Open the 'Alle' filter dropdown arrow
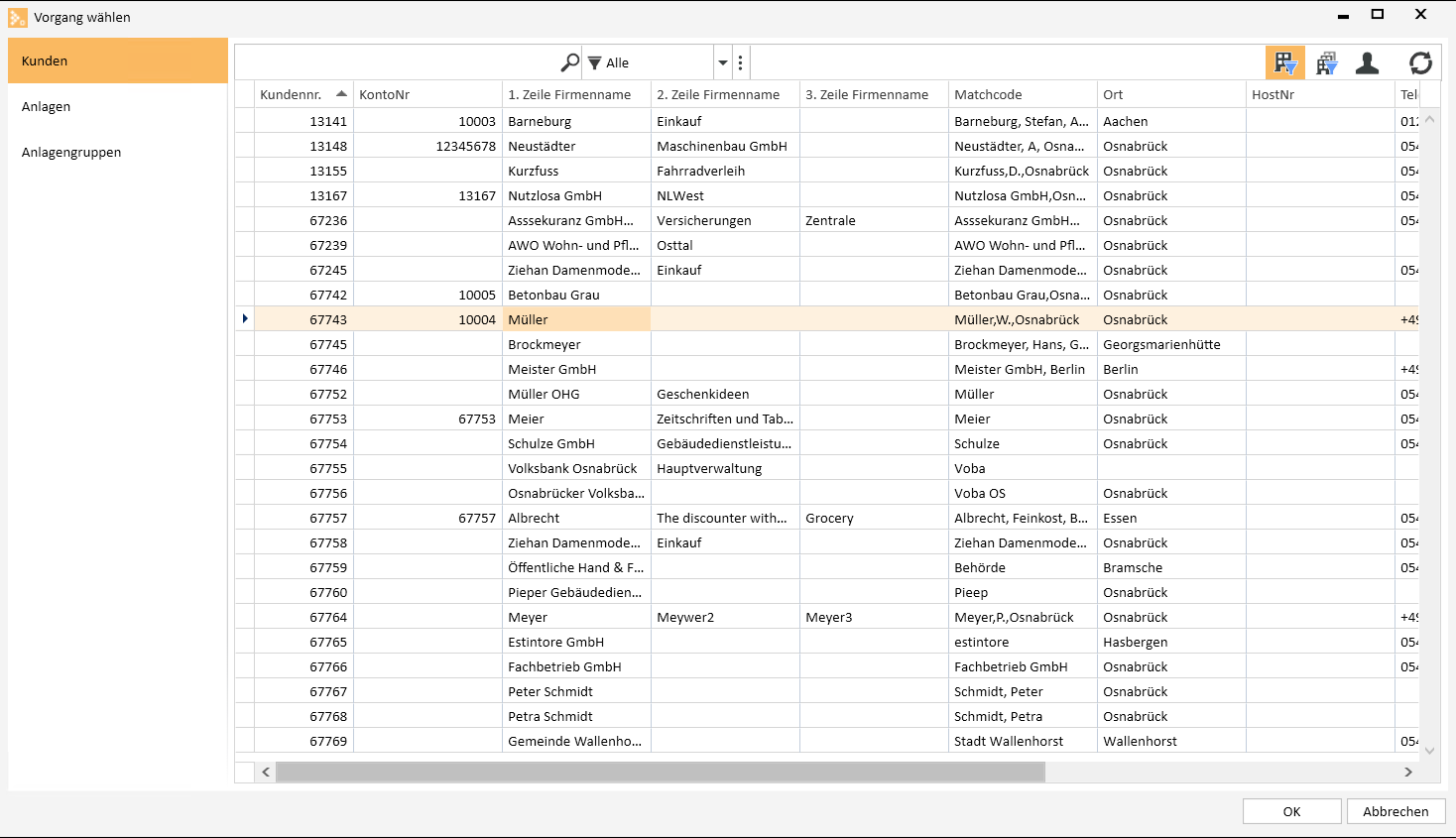This screenshot has width=1456, height=838. [723, 62]
